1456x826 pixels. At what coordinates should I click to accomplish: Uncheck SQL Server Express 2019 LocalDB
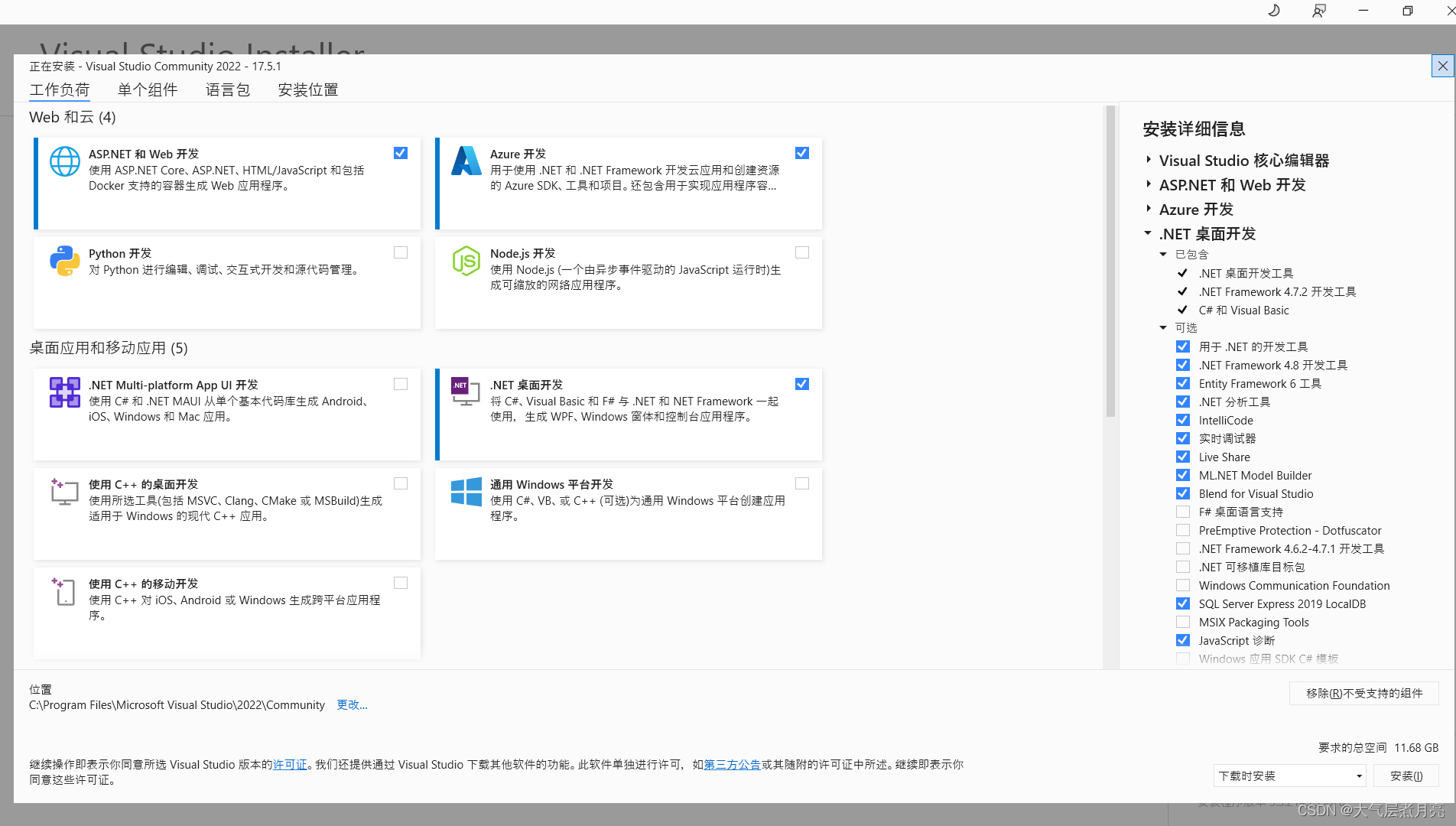pyautogui.click(x=1183, y=603)
